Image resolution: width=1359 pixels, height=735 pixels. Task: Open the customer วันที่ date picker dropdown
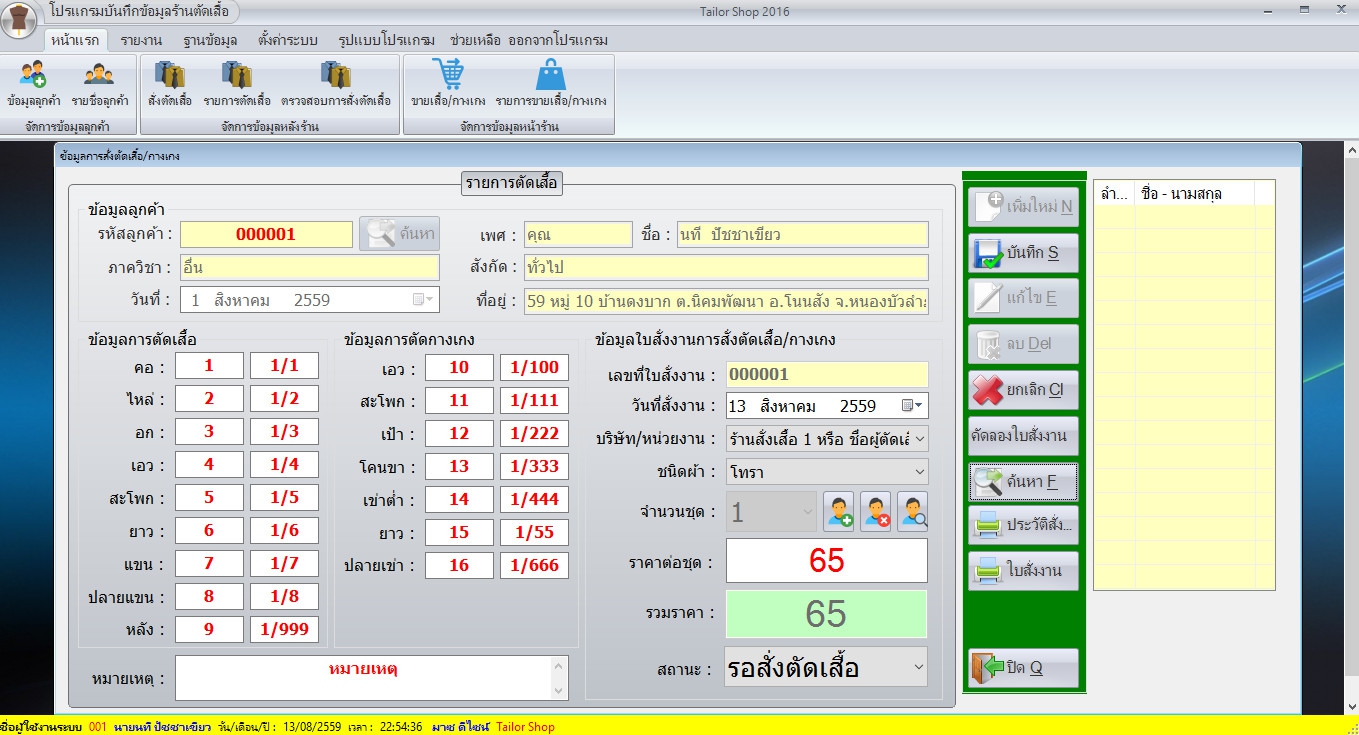[424, 299]
